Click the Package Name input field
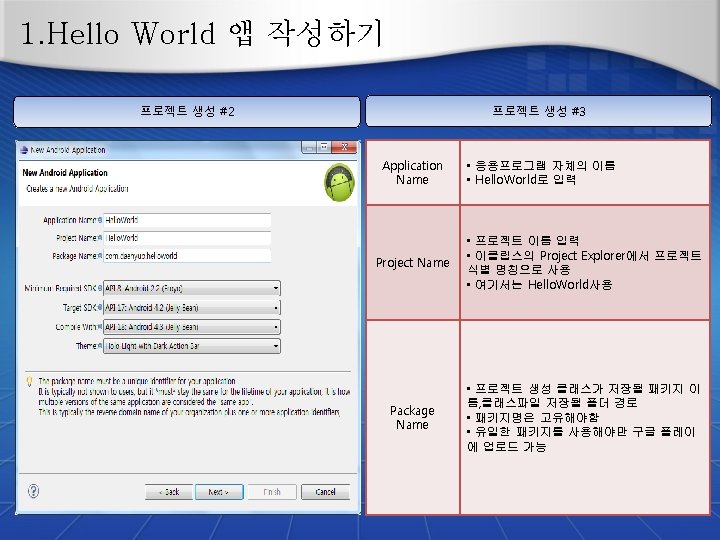This screenshot has height=540, width=720. (x=187, y=256)
